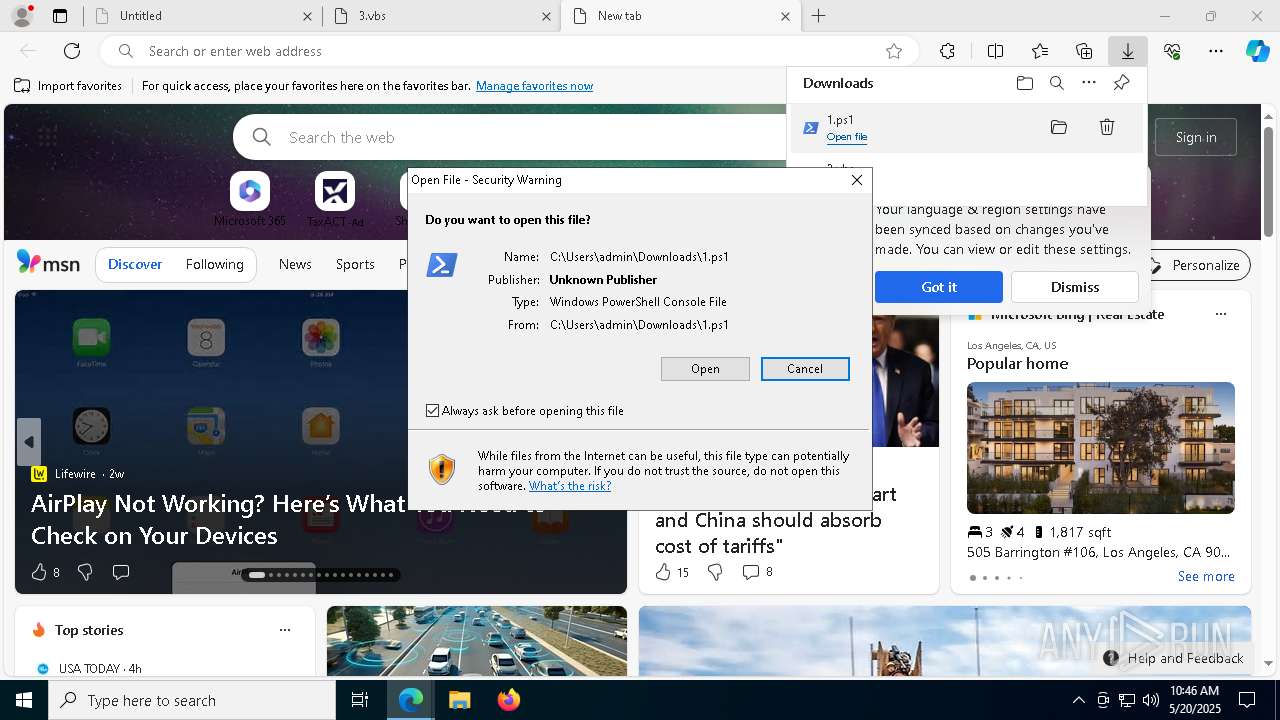The height and width of the screenshot is (720, 1280).
Task: Switch to the Untitled tab
Action: point(200,16)
